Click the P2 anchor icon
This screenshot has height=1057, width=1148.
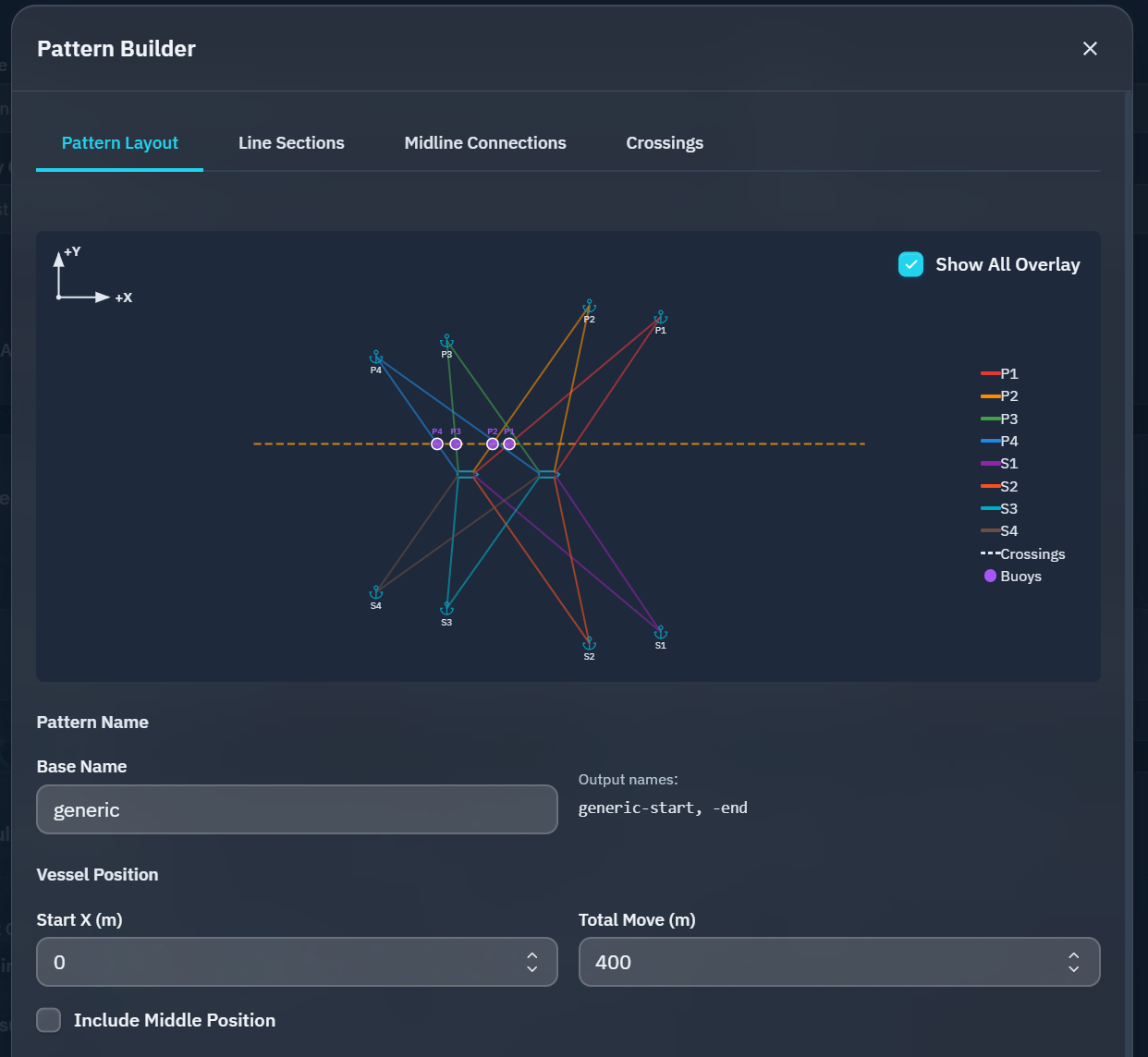[590, 306]
